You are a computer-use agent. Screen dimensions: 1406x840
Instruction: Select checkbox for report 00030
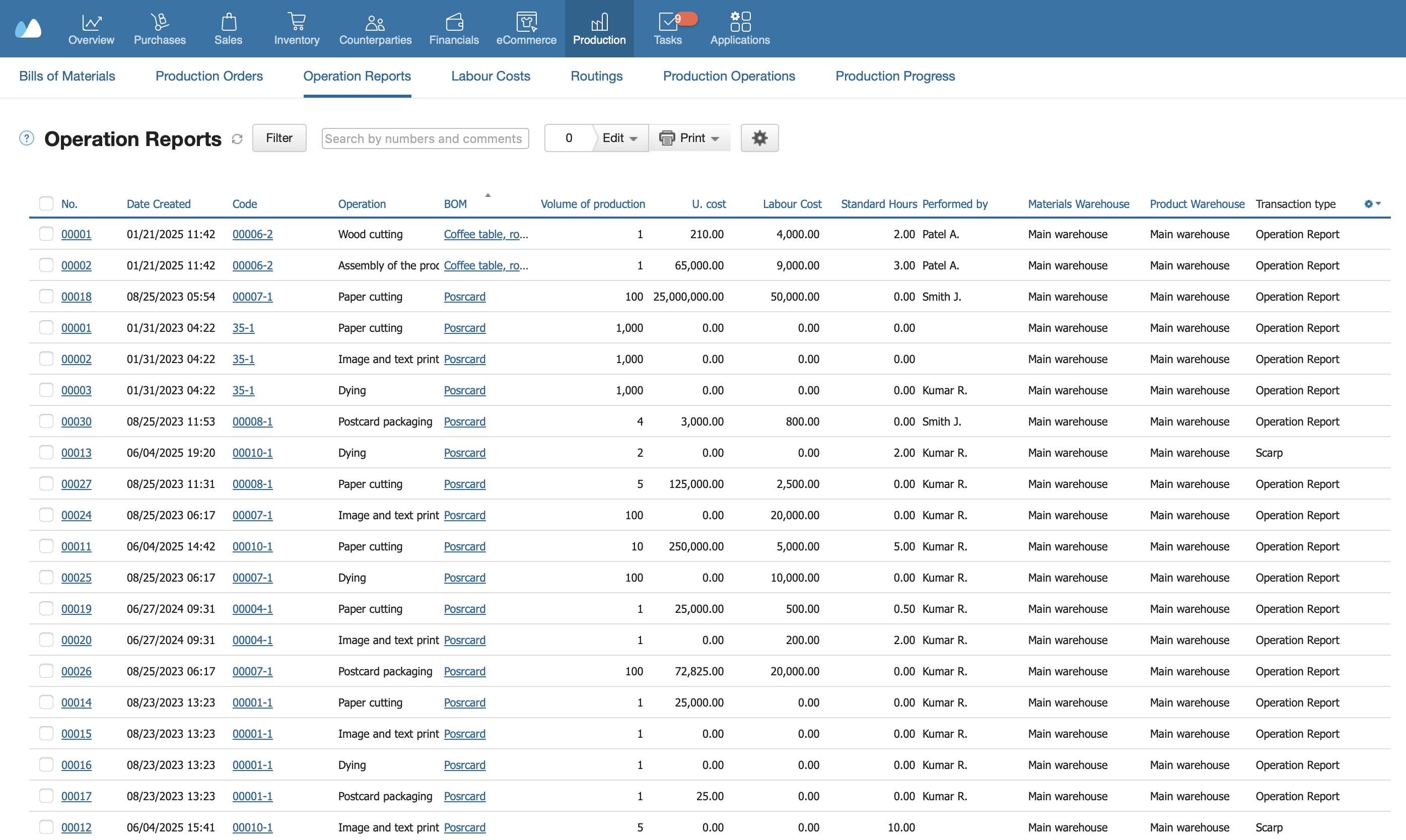pyautogui.click(x=46, y=421)
